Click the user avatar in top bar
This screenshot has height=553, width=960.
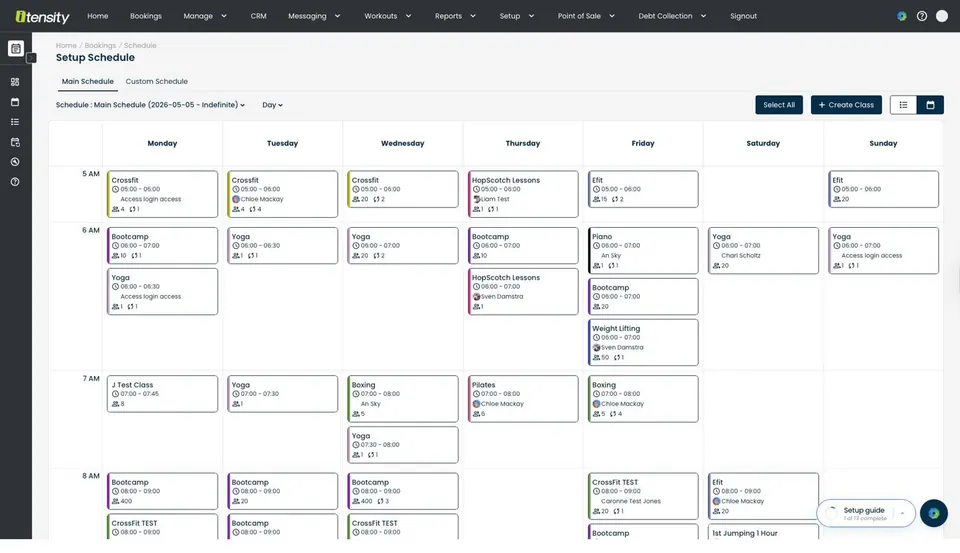(x=942, y=17)
